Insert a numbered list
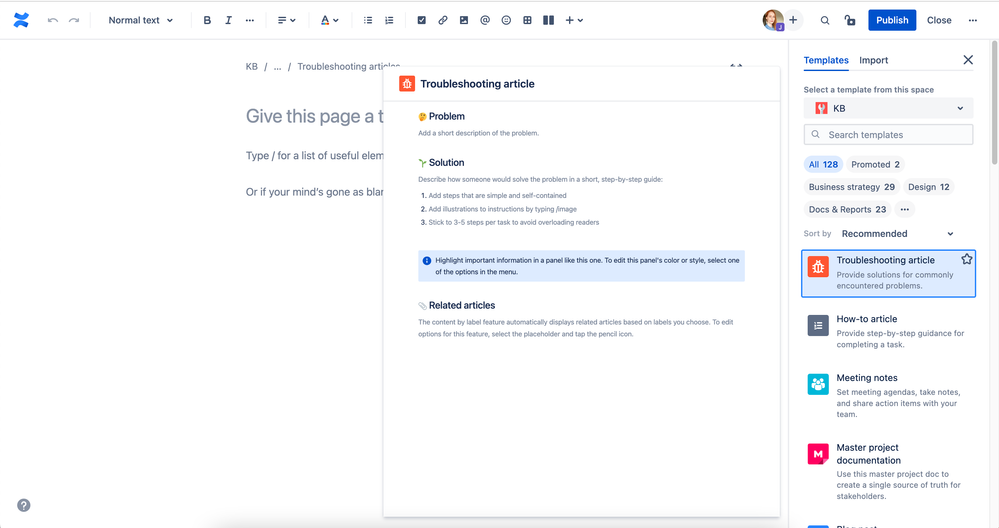This screenshot has height=528, width=999. (x=389, y=20)
